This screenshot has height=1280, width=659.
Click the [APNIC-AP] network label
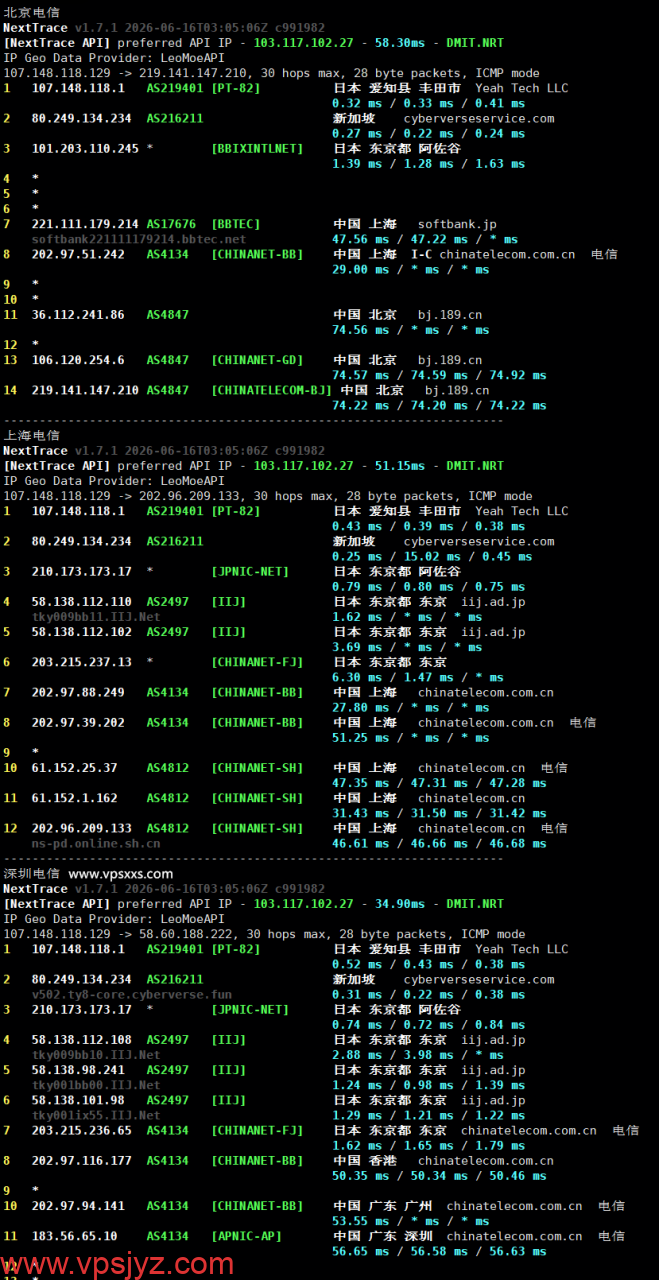tap(246, 1236)
